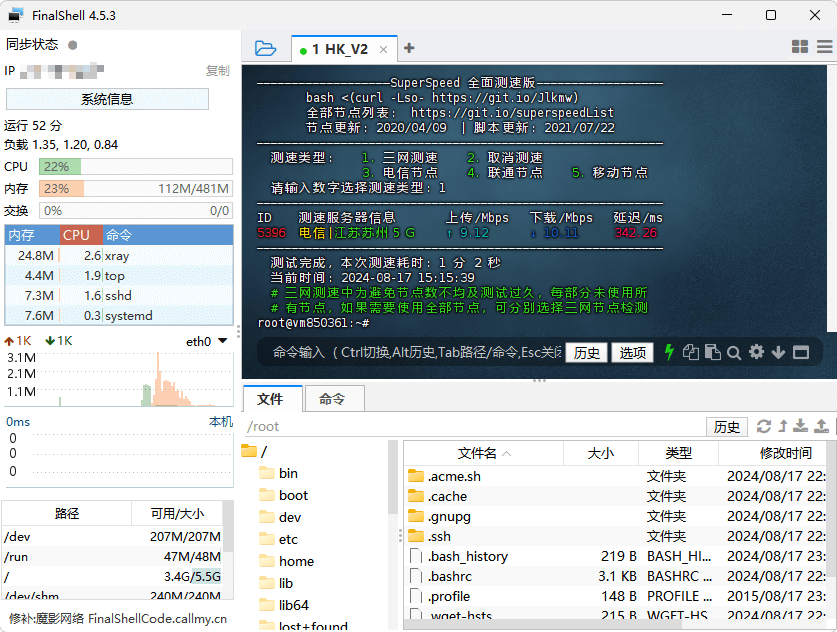
Task: Click the copy icon in command bar
Action: click(691, 352)
